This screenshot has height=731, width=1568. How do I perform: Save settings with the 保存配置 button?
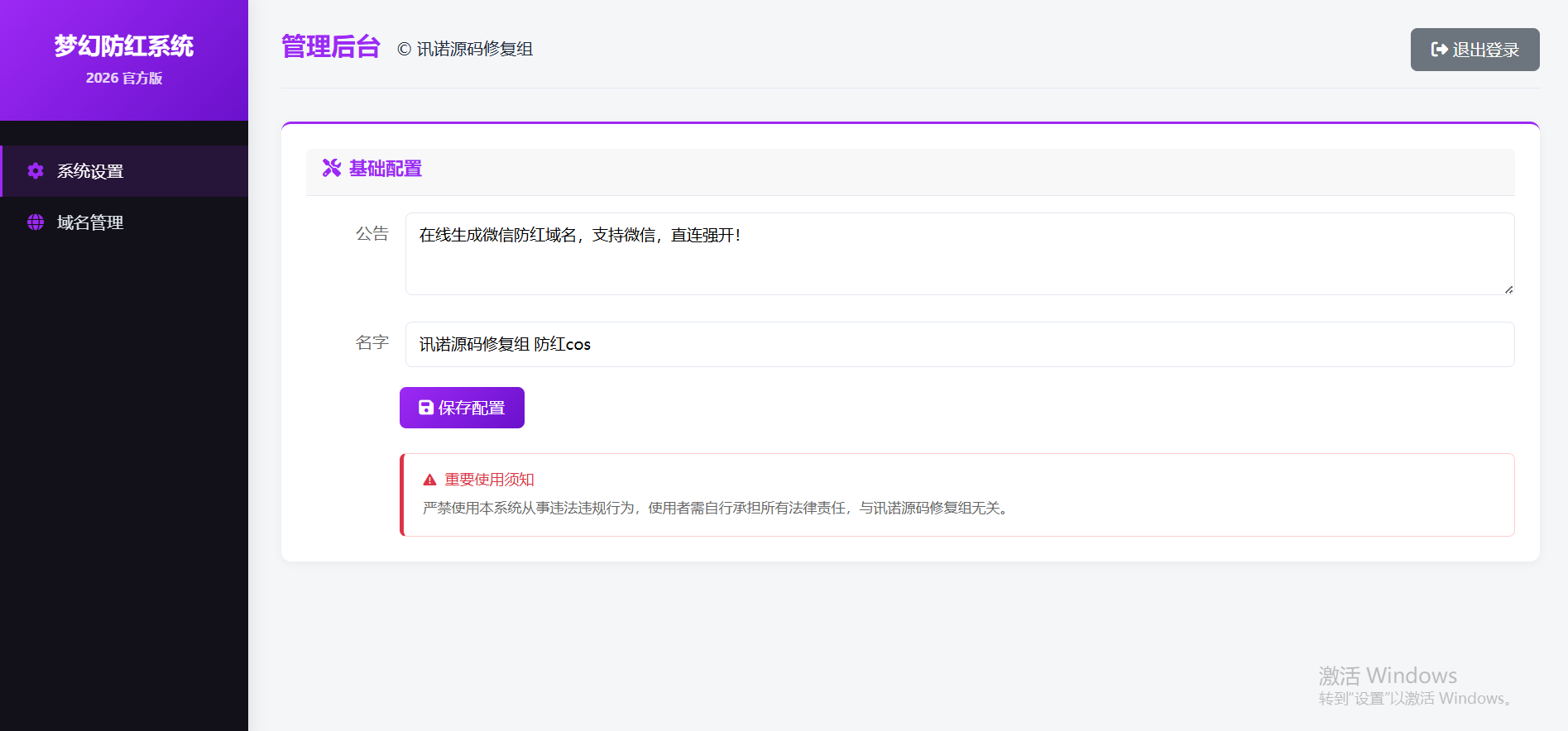tap(462, 408)
